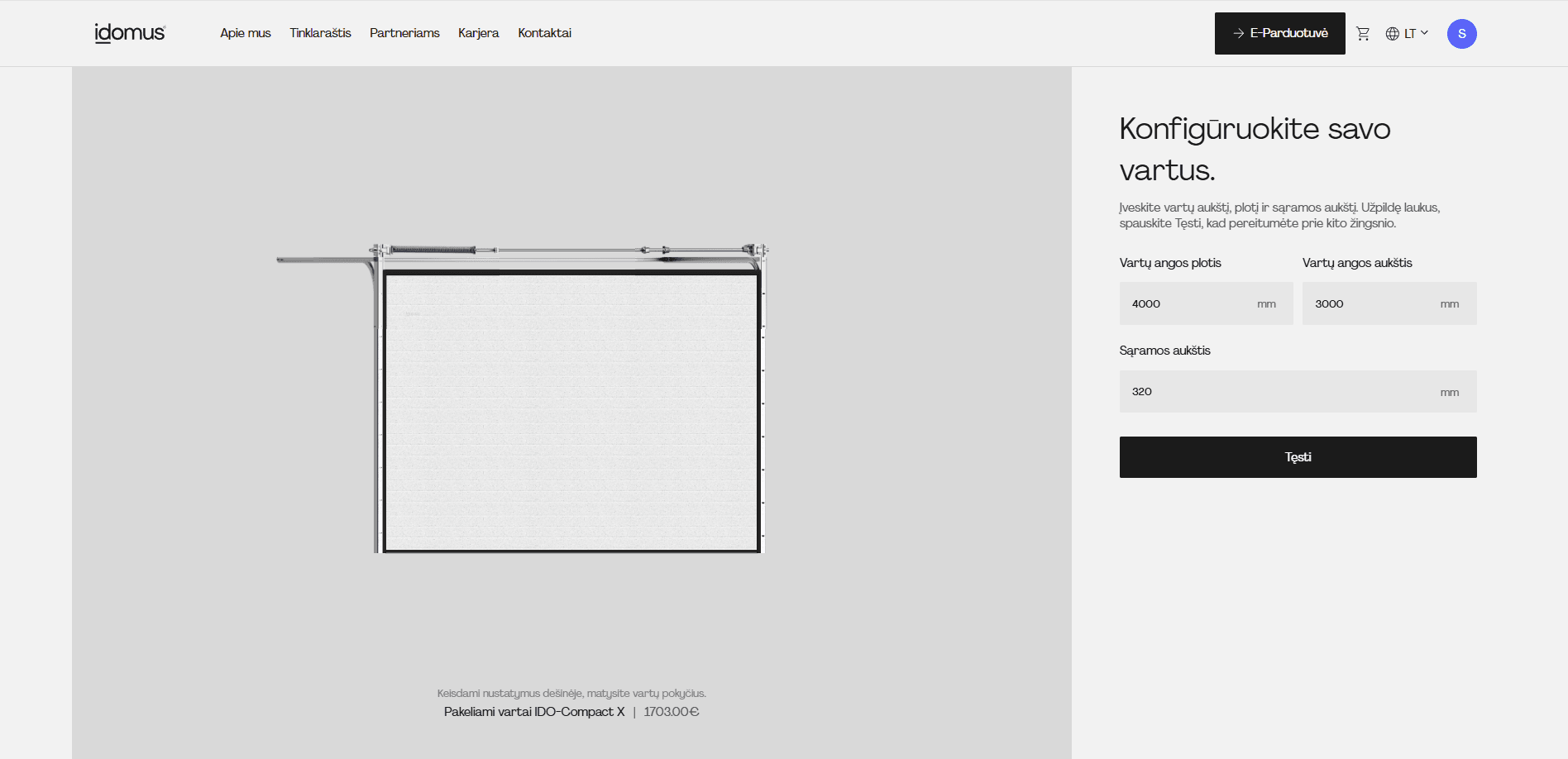This screenshot has height=759, width=1568.
Task: Click the globe language icon
Action: click(1393, 34)
